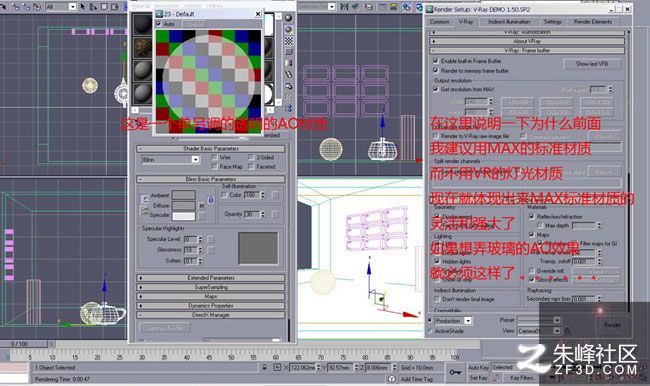This screenshot has width=650, height=386.
Task: Click the Diffuse color swatch
Action: point(184,206)
